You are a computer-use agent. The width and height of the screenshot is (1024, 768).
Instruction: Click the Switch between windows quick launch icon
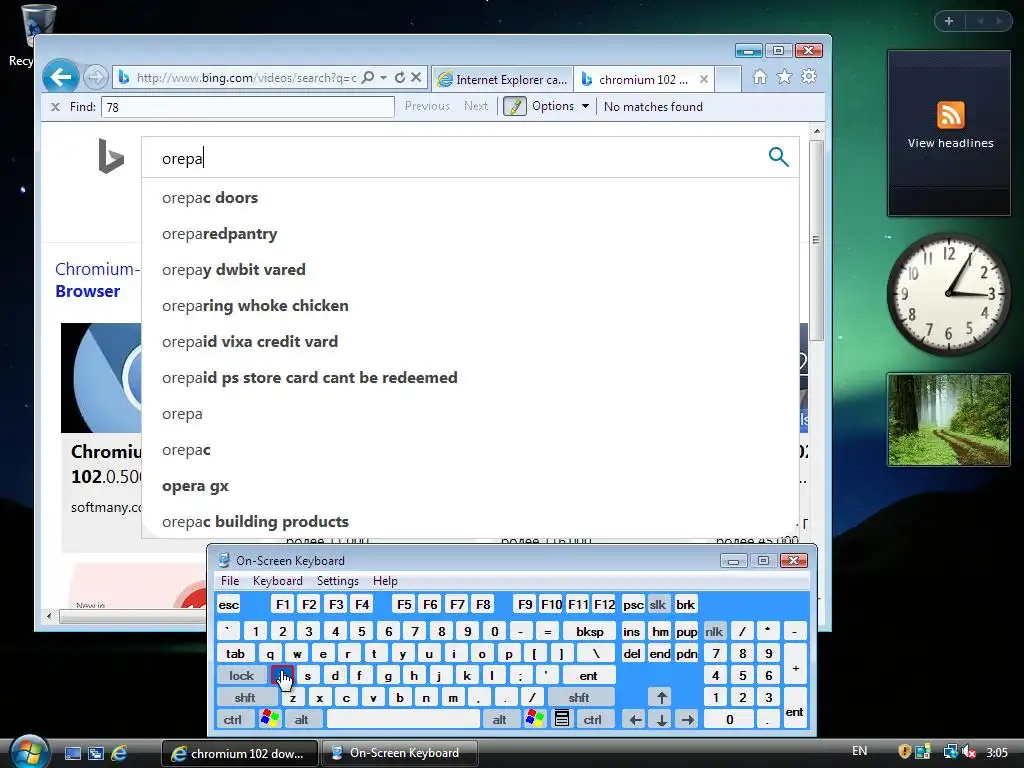95,753
